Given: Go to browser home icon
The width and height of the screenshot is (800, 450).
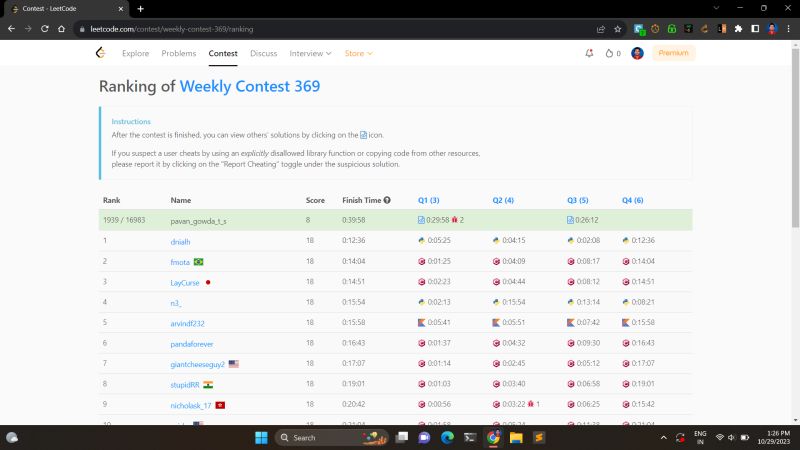Looking at the screenshot, I should coord(62,29).
